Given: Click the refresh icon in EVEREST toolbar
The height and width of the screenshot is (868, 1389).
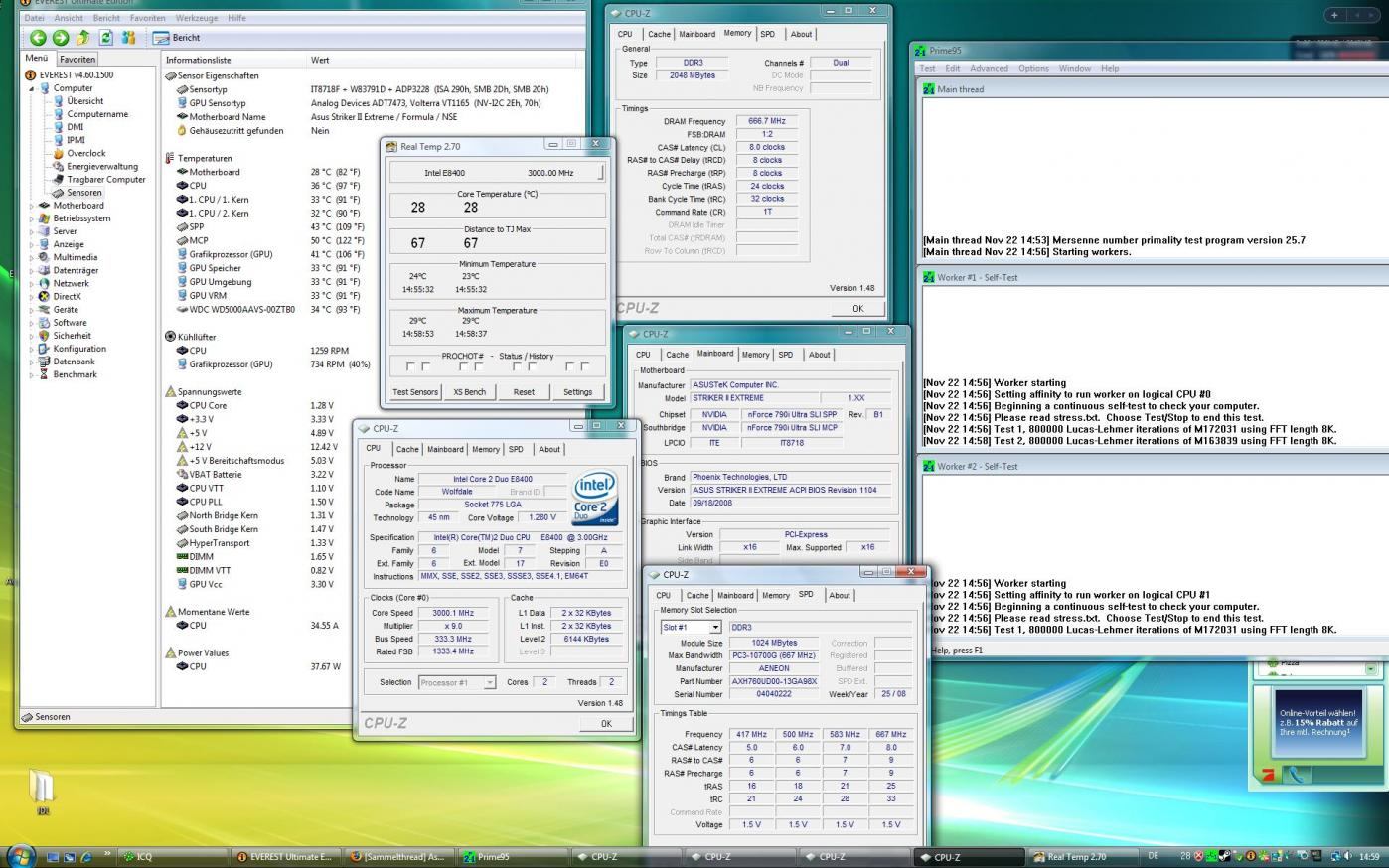Looking at the screenshot, I should coord(105,38).
